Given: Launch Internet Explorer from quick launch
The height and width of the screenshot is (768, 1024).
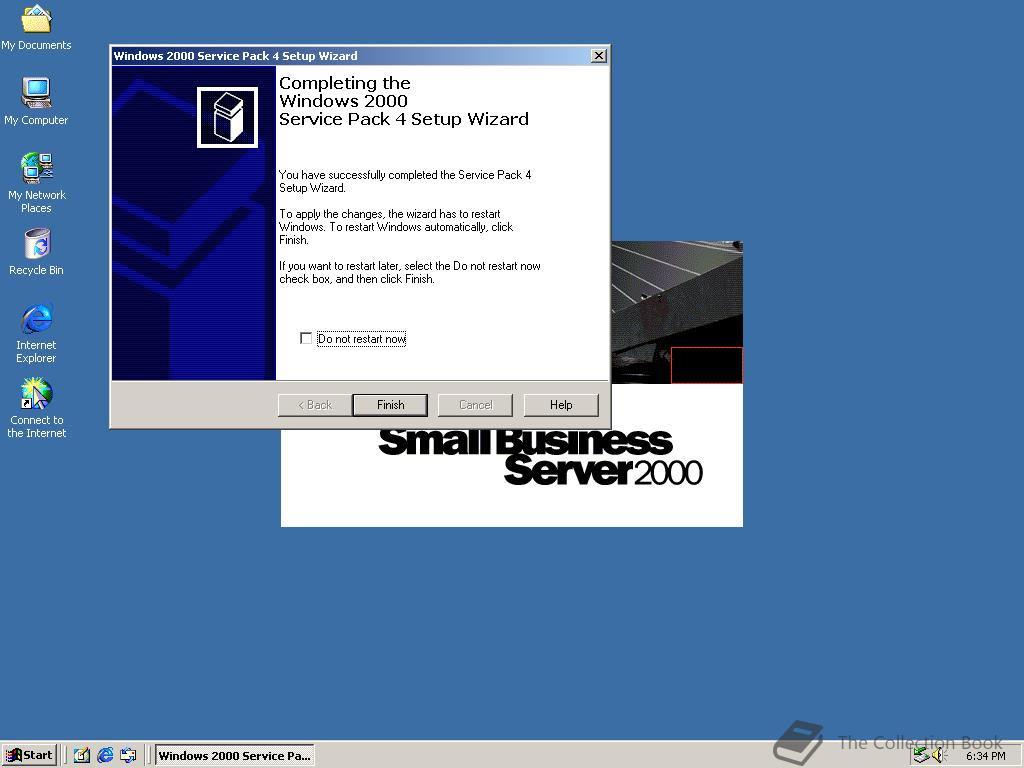Looking at the screenshot, I should (105, 755).
